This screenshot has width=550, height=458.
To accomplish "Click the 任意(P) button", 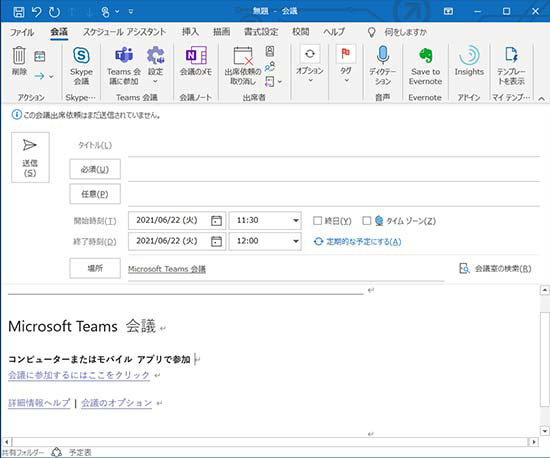I will tap(95, 194).
